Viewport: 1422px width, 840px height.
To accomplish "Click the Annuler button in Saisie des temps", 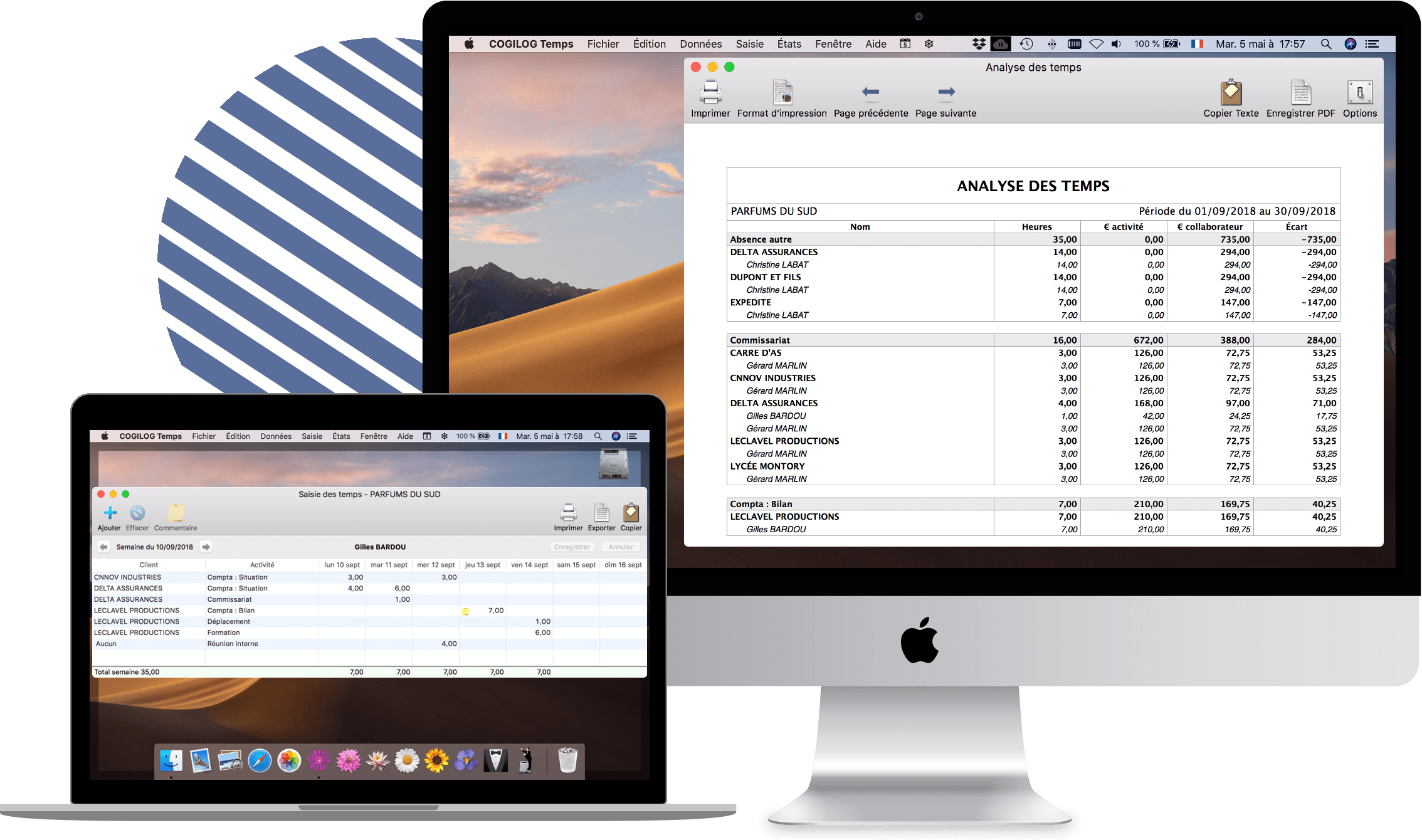I will [621, 547].
